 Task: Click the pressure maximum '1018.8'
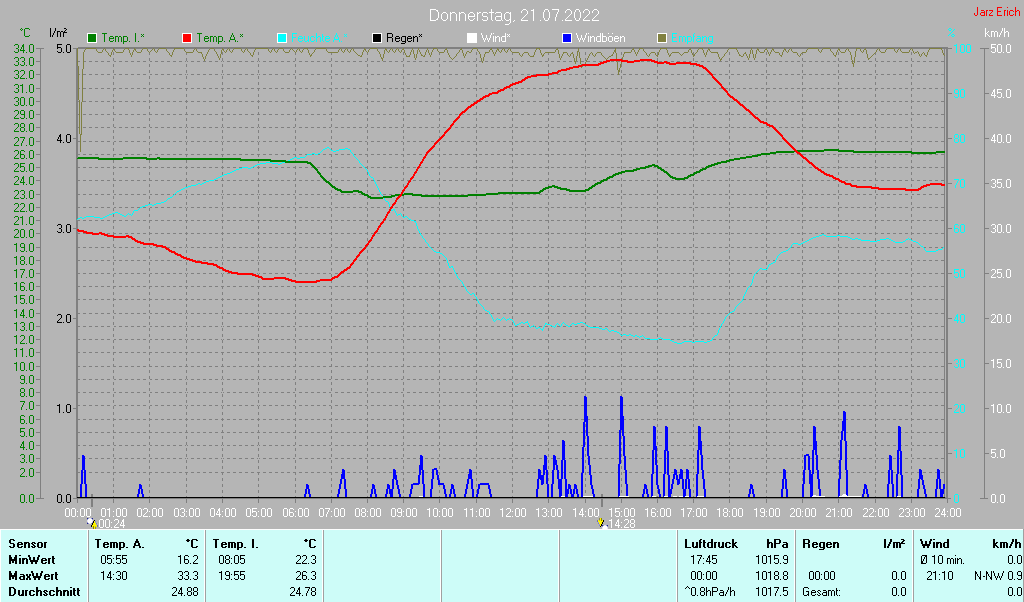(772, 577)
